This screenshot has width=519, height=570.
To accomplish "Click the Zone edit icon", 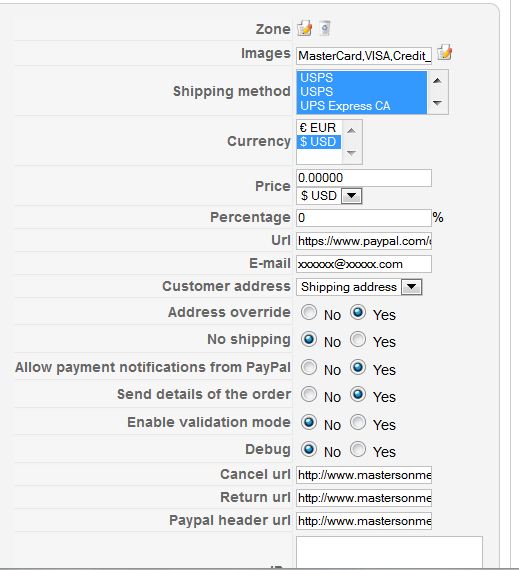I will click(x=304, y=28).
